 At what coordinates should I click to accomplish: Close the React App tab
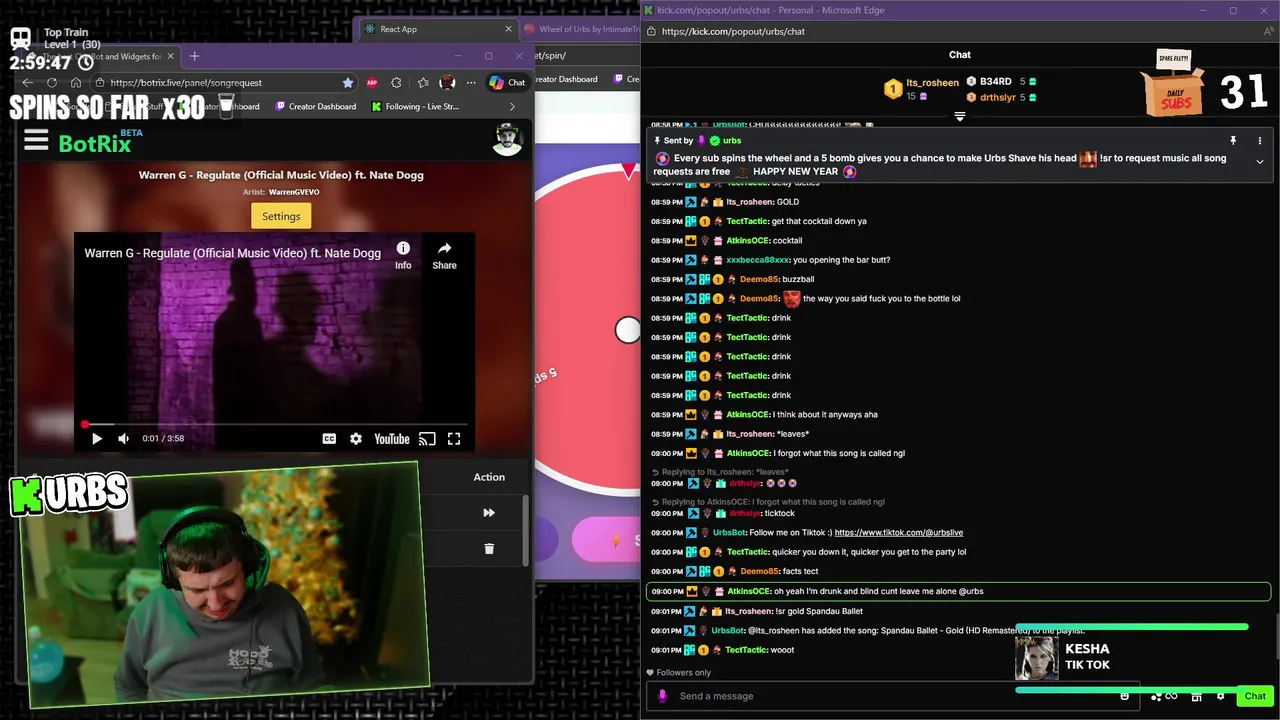[x=508, y=29]
